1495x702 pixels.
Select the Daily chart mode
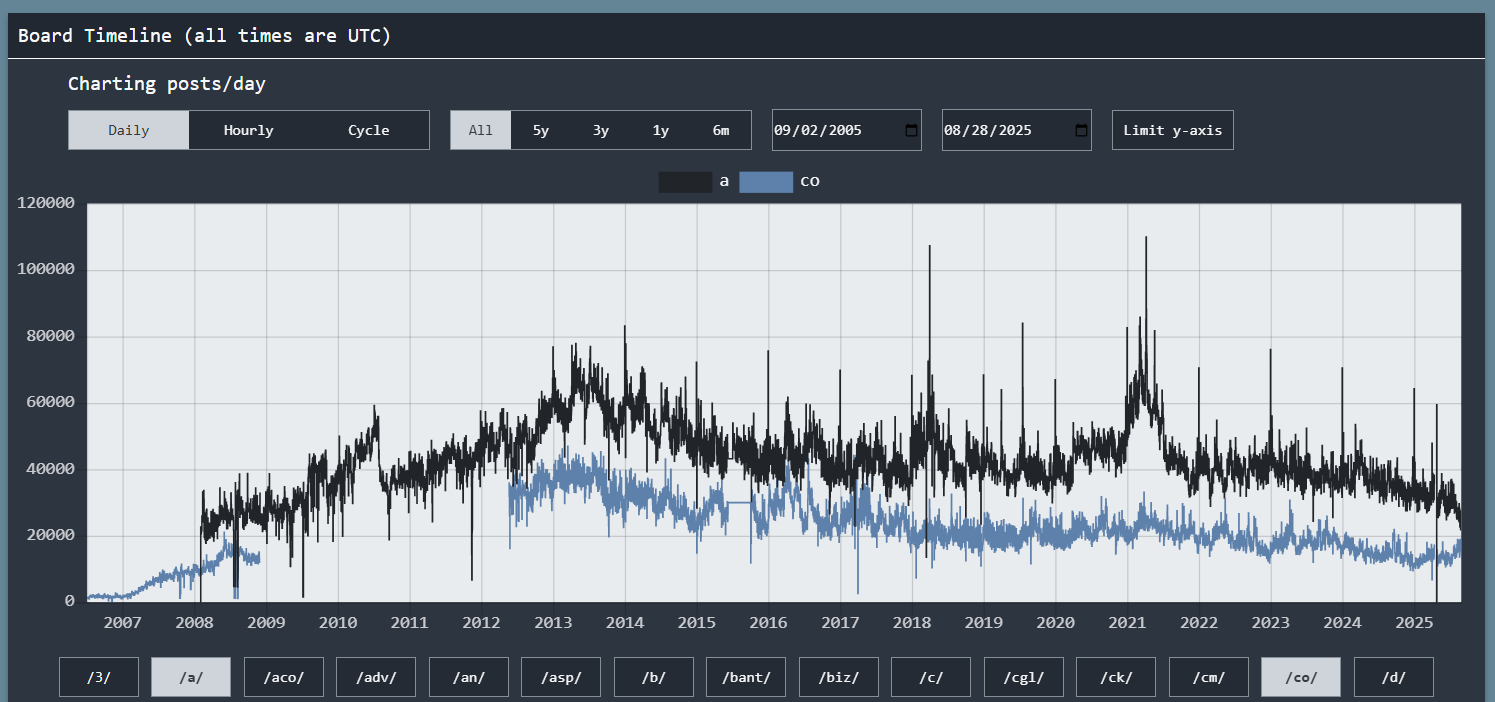(x=129, y=130)
